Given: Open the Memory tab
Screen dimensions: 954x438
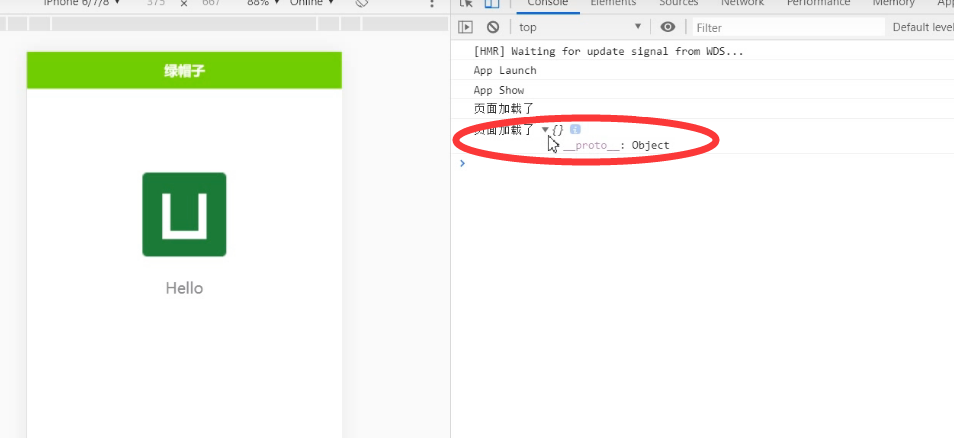Looking at the screenshot, I should coord(893,4).
